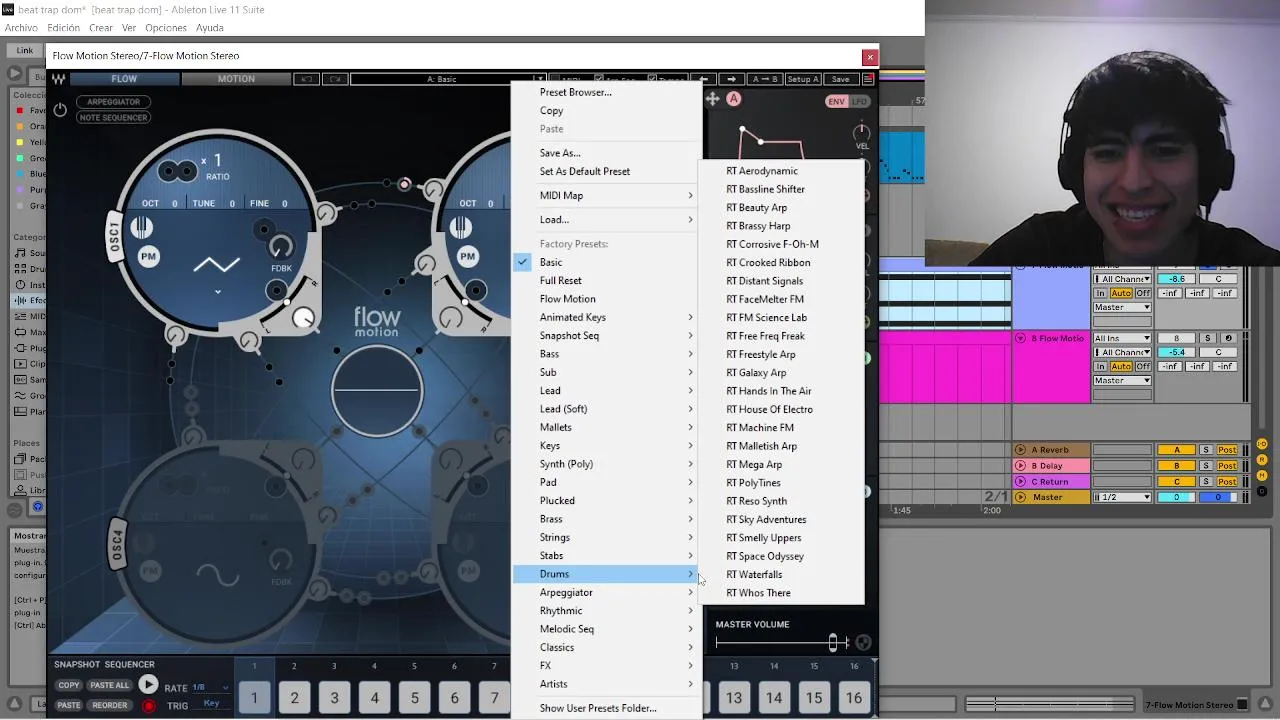The width and height of the screenshot is (1280, 720).
Task: Click the plugin Save button
Action: pos(840,79)
